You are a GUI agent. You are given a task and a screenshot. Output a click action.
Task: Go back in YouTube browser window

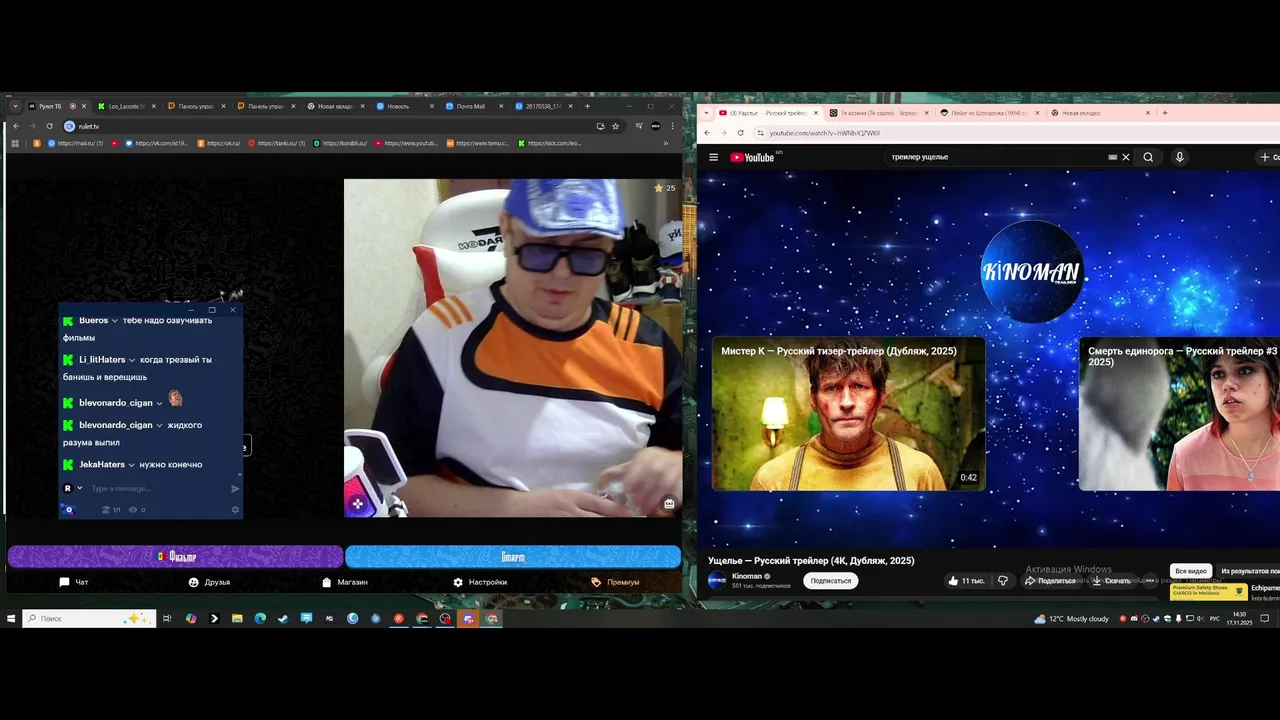[707, 133]
